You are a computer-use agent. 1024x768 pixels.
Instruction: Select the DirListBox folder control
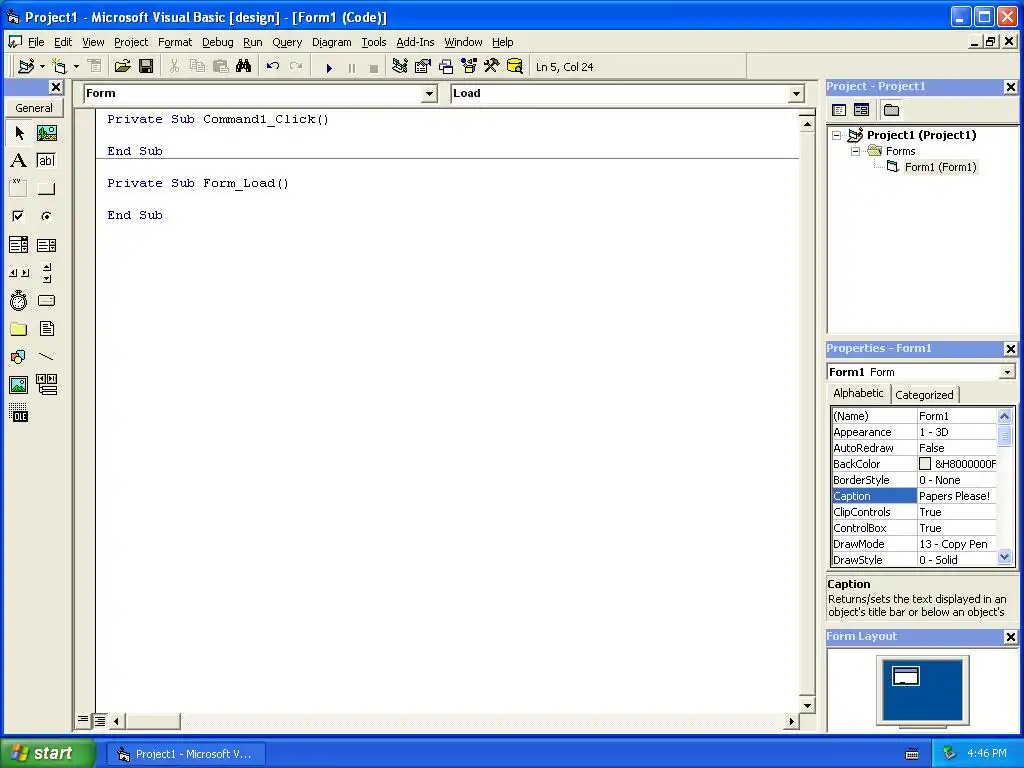19,329
